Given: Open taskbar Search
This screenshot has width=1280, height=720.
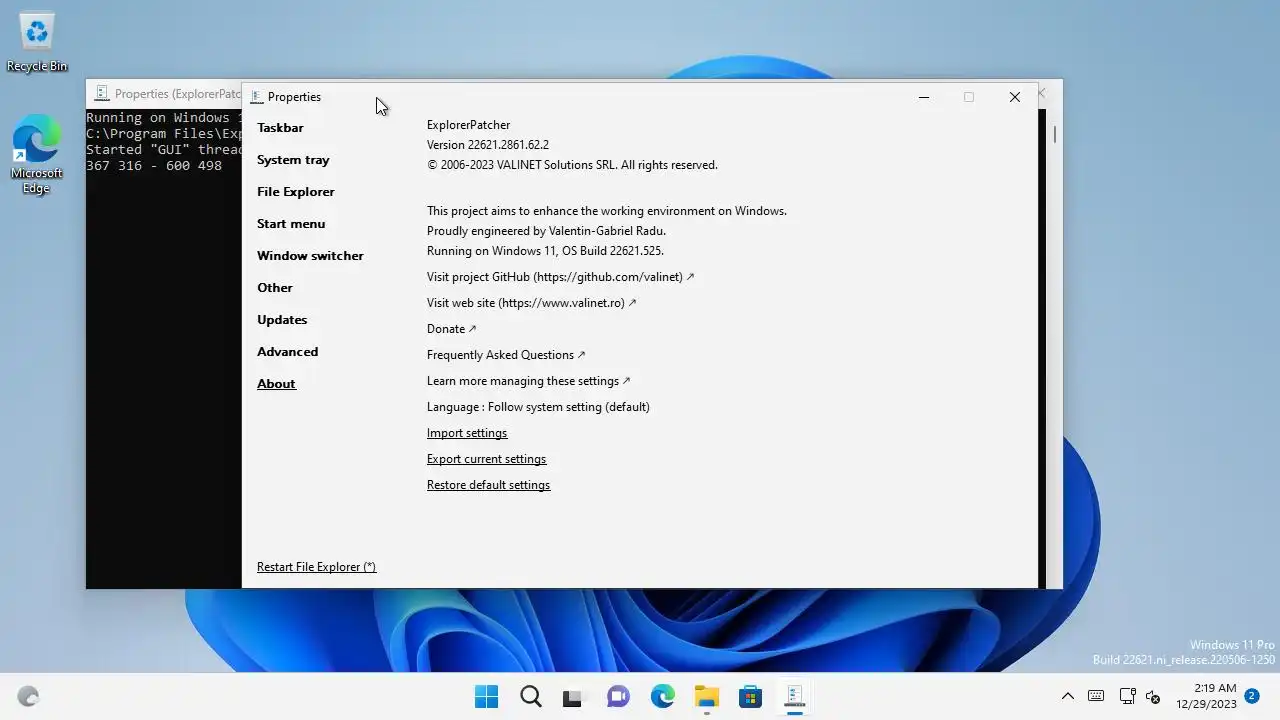Looking at the screenshot, I should click(x=531, y=697).
